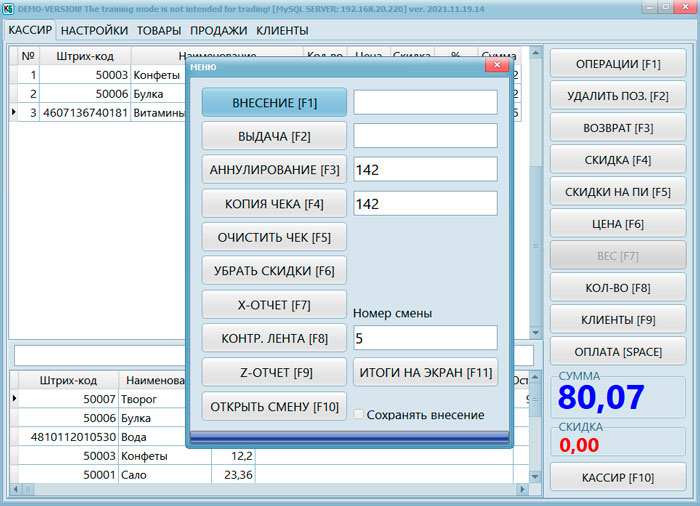
Task: Click the ВЫДАЧА [F2] button
Action: point(274,136)
